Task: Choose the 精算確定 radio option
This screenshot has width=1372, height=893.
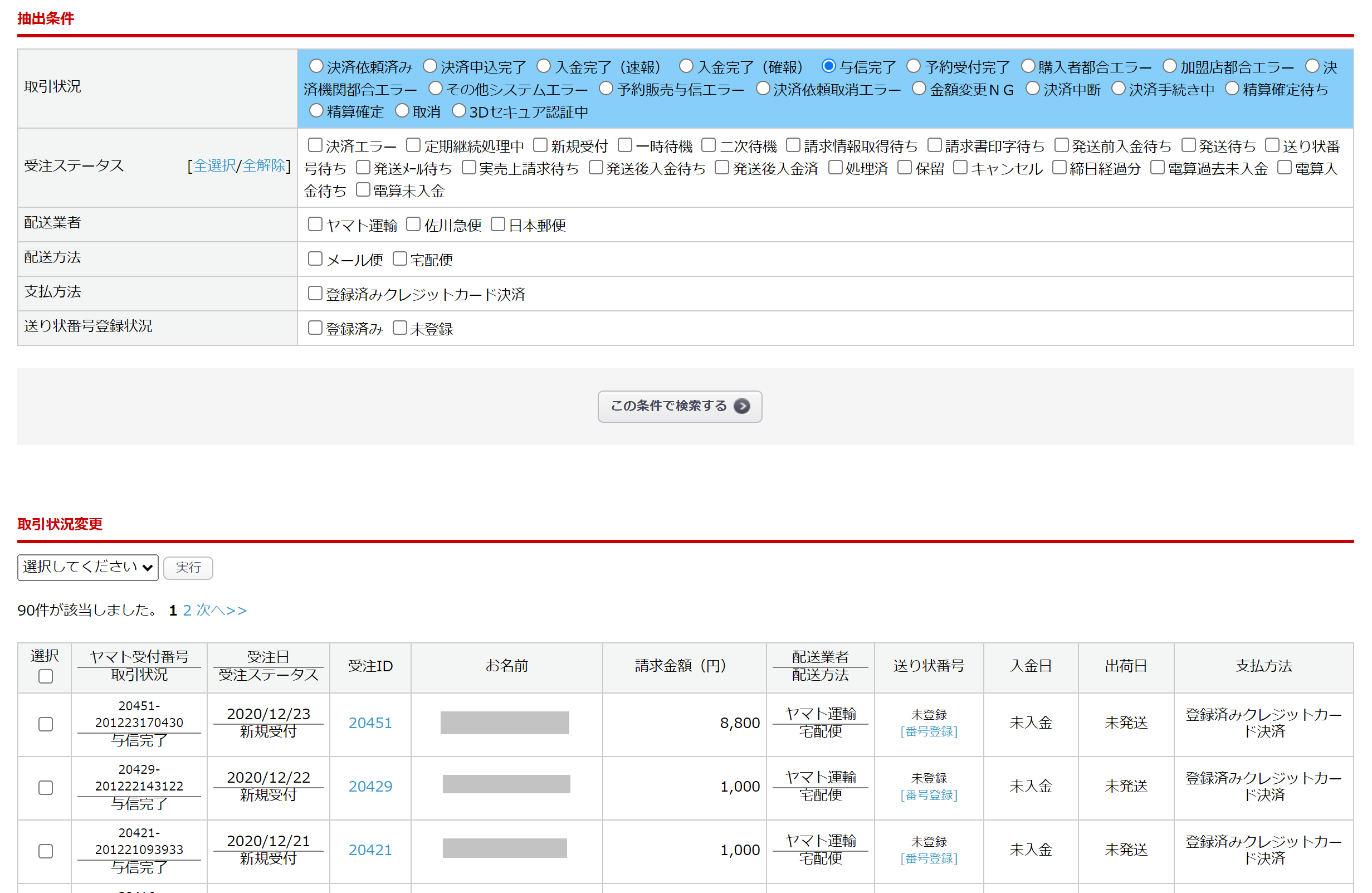Action: (316, 111)
